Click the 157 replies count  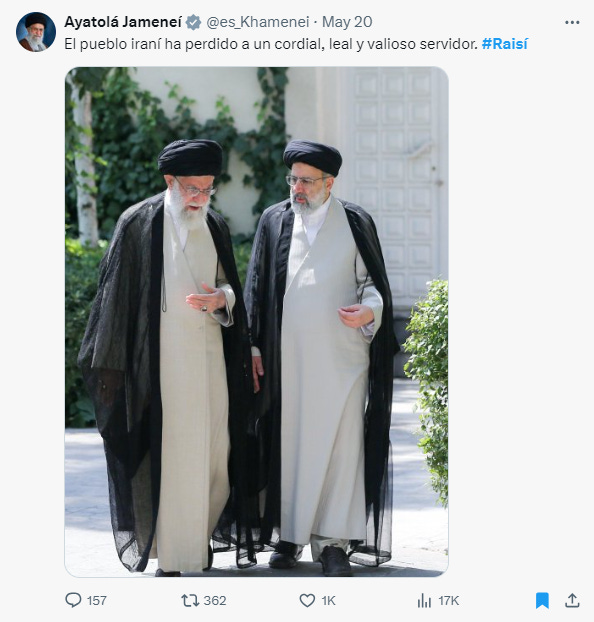coord(97,601)
